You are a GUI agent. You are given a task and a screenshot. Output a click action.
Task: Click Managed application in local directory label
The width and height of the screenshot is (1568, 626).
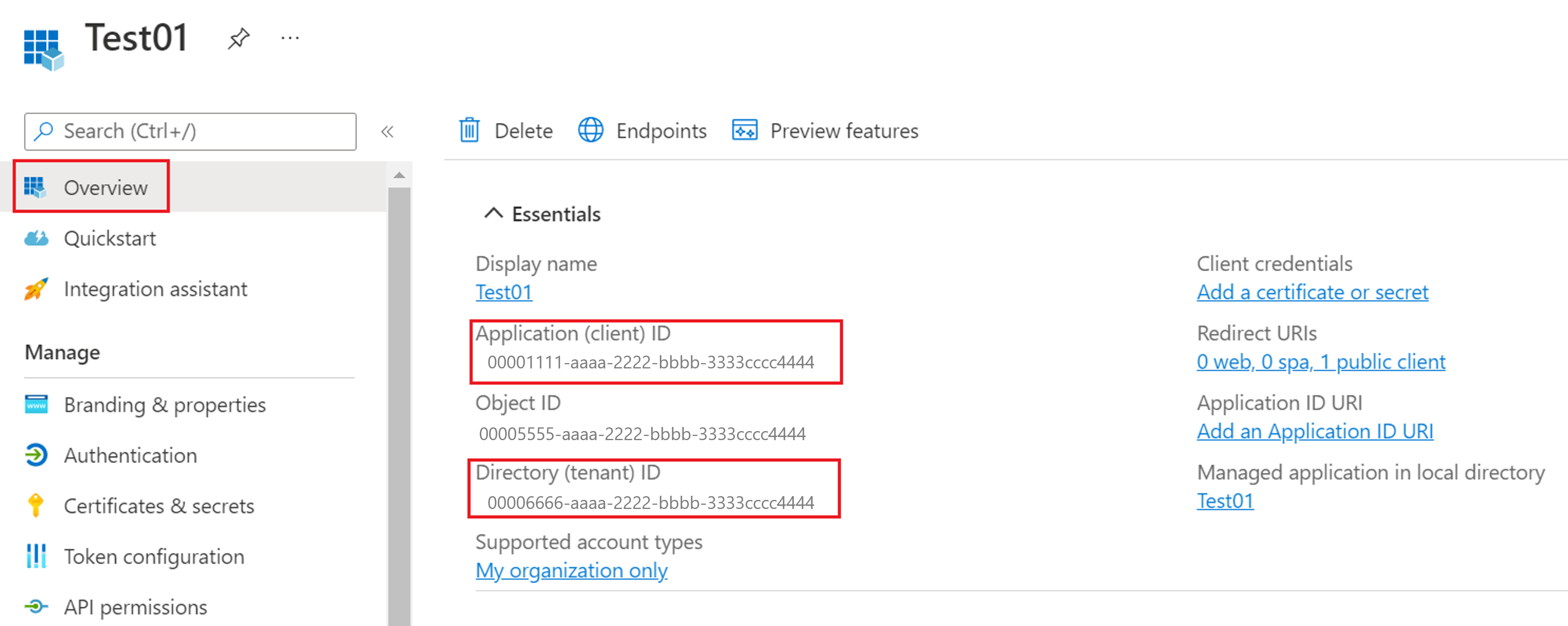click(x=1370, y=473)
